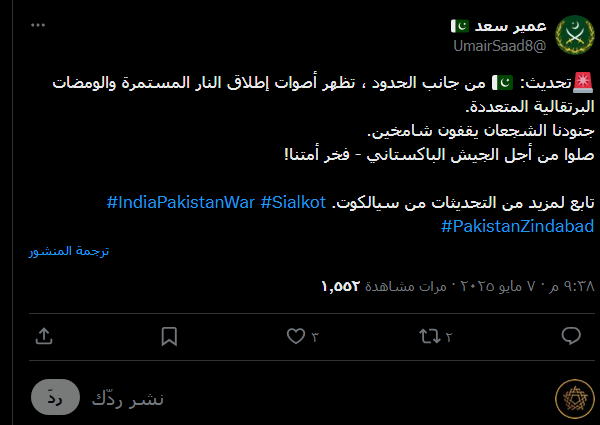
Task: Open the #Sialkot hashtag link
Action: (x=296, y=204)
